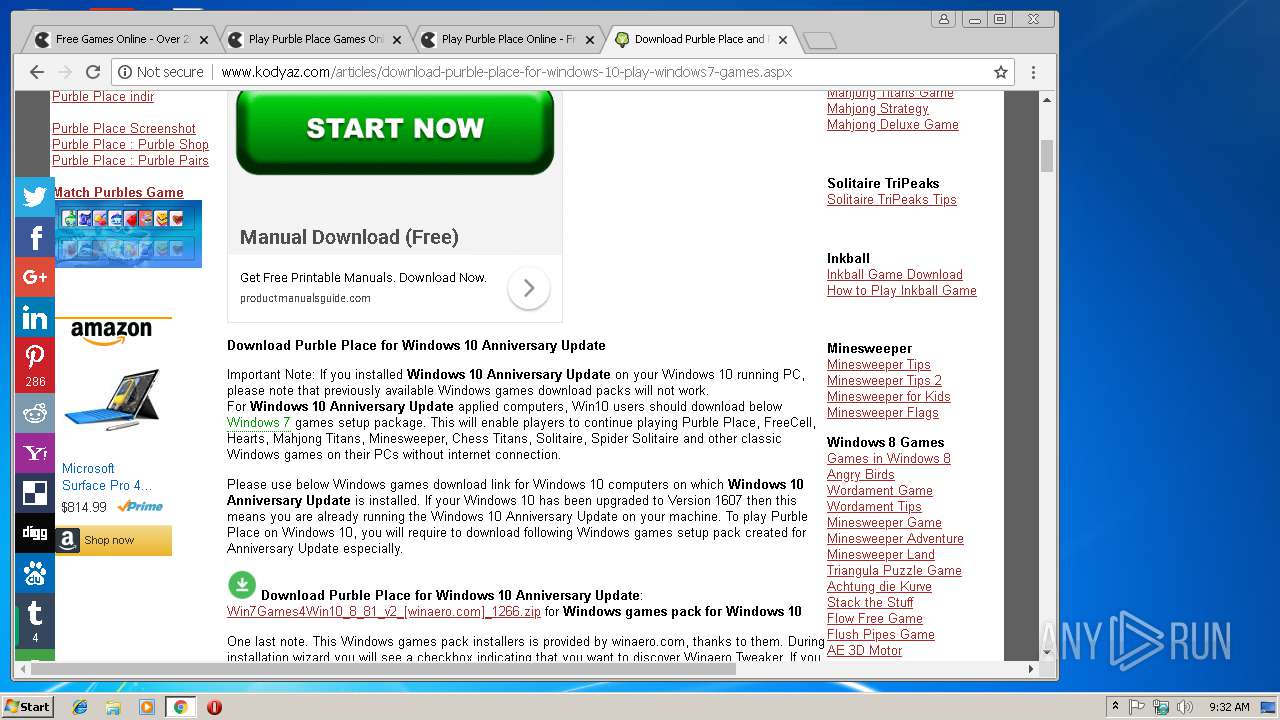Open Mahjong Deluxe Game link
1280x720 pixels.
click(893, 125)
